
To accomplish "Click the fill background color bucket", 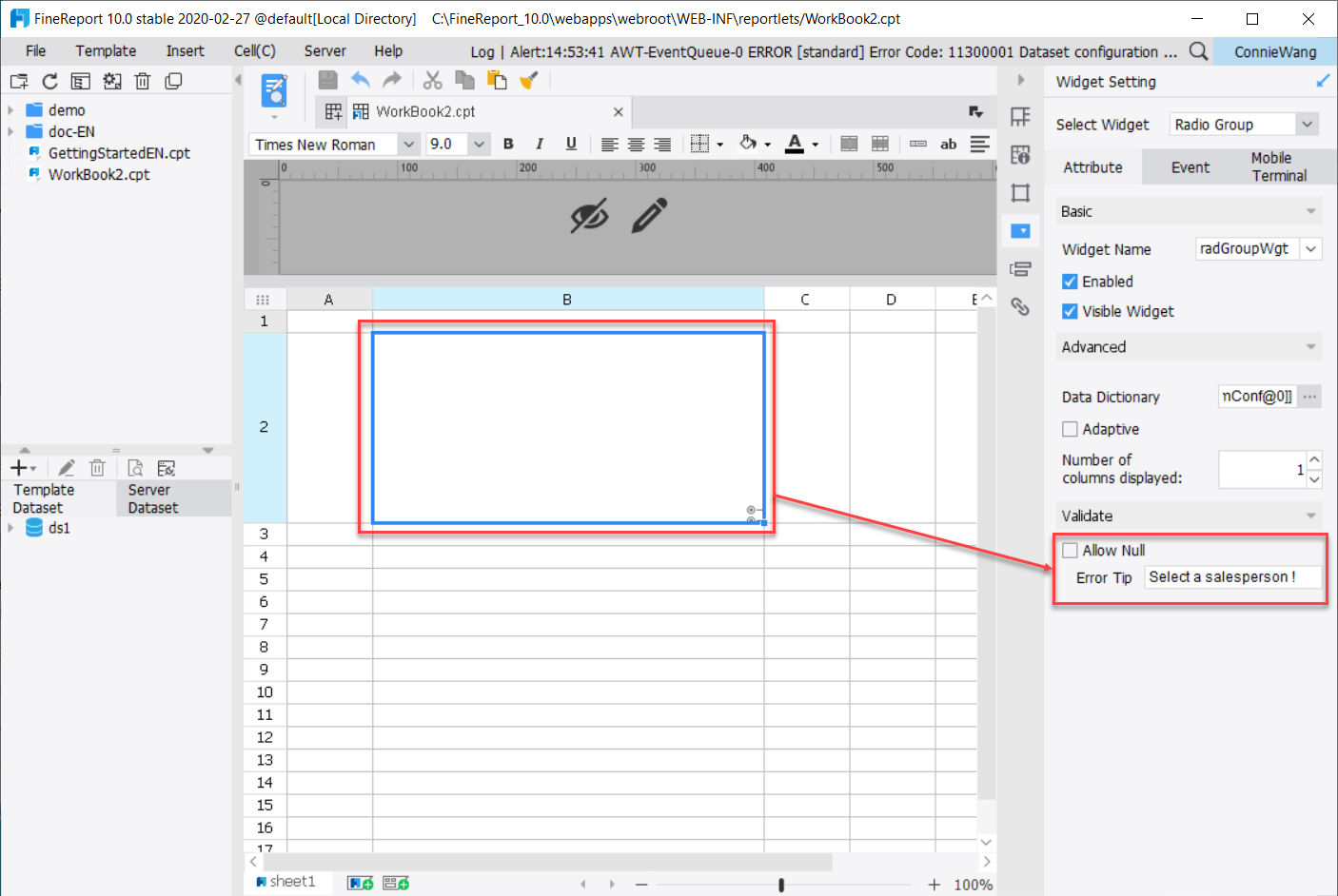I will [748, 144].
